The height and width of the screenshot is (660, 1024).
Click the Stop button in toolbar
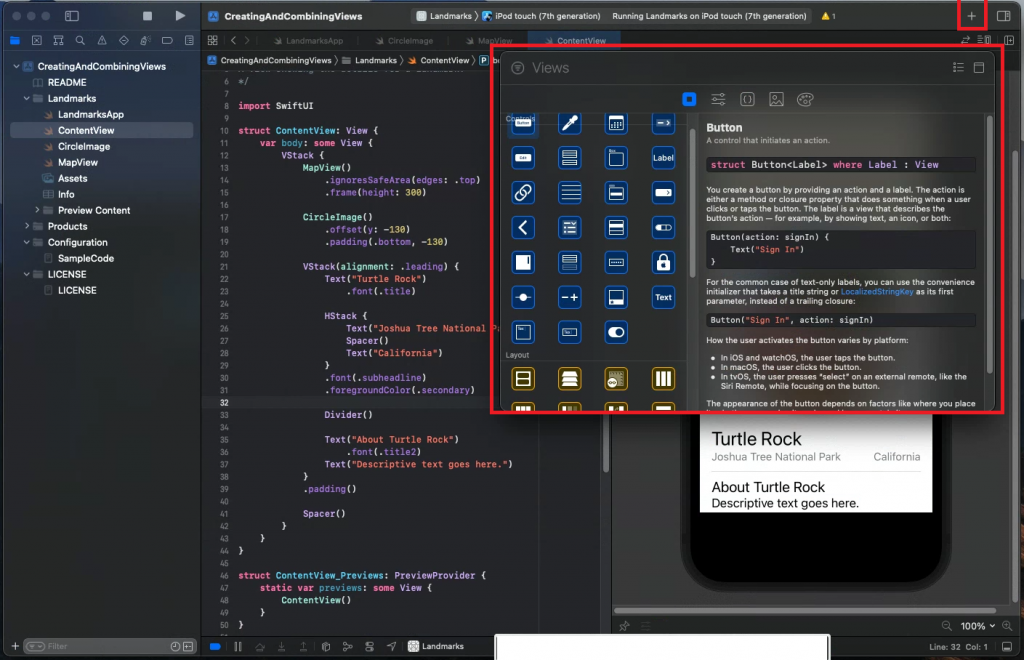pyautogui.click(x=148, y=16)
